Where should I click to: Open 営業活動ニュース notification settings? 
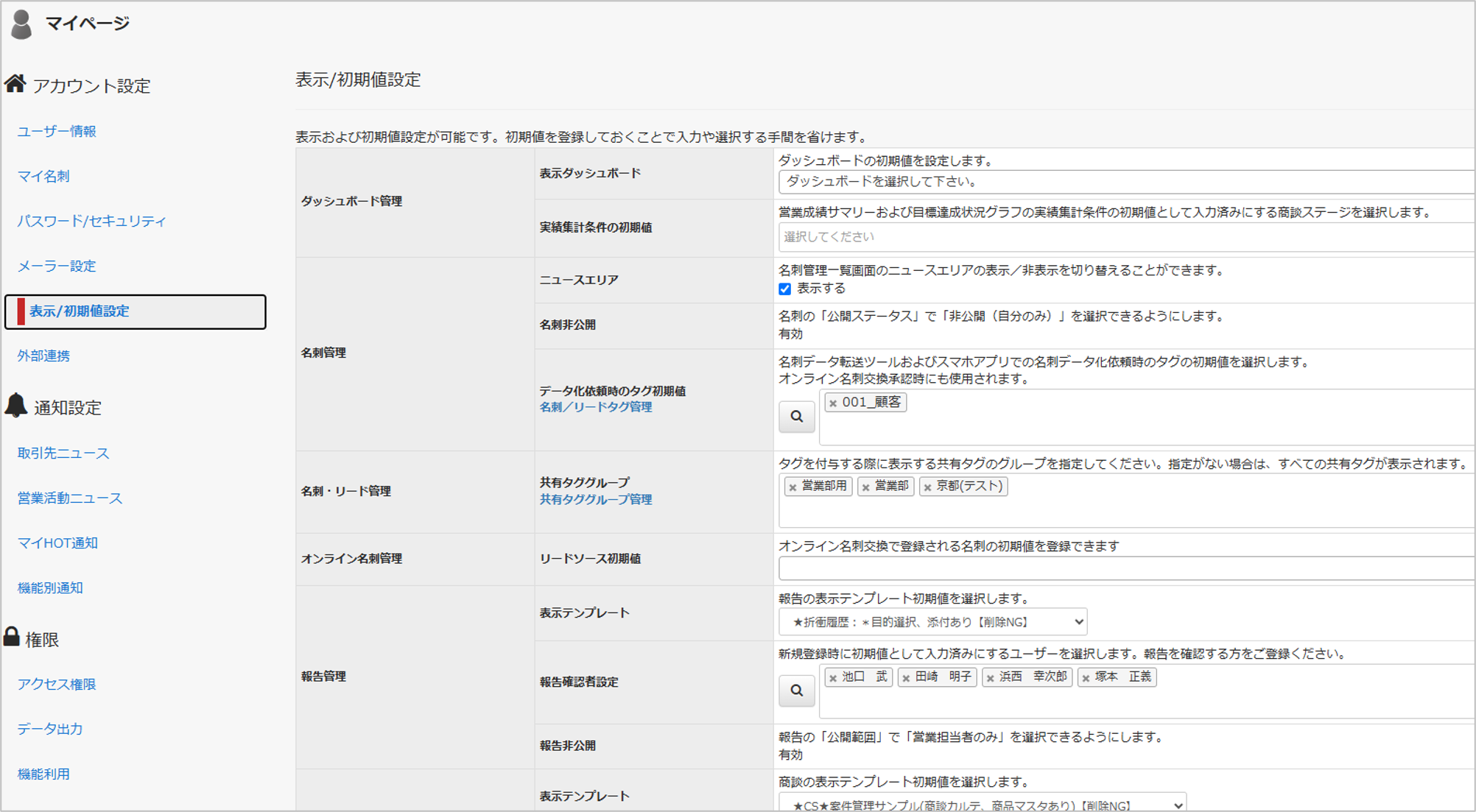pos(70,498)
